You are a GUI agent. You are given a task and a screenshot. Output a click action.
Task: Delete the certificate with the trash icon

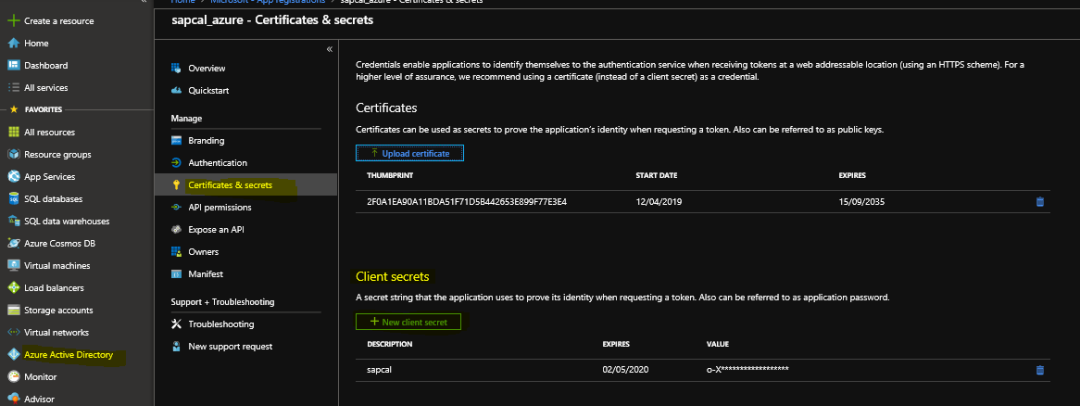click(x=1040, y=202)
